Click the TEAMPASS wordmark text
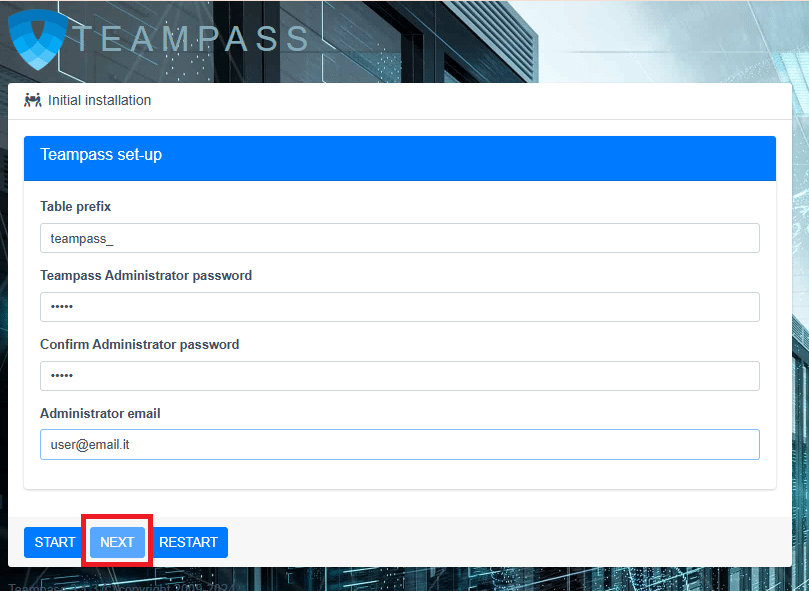809x591 pixels. (x=191, y=39)
